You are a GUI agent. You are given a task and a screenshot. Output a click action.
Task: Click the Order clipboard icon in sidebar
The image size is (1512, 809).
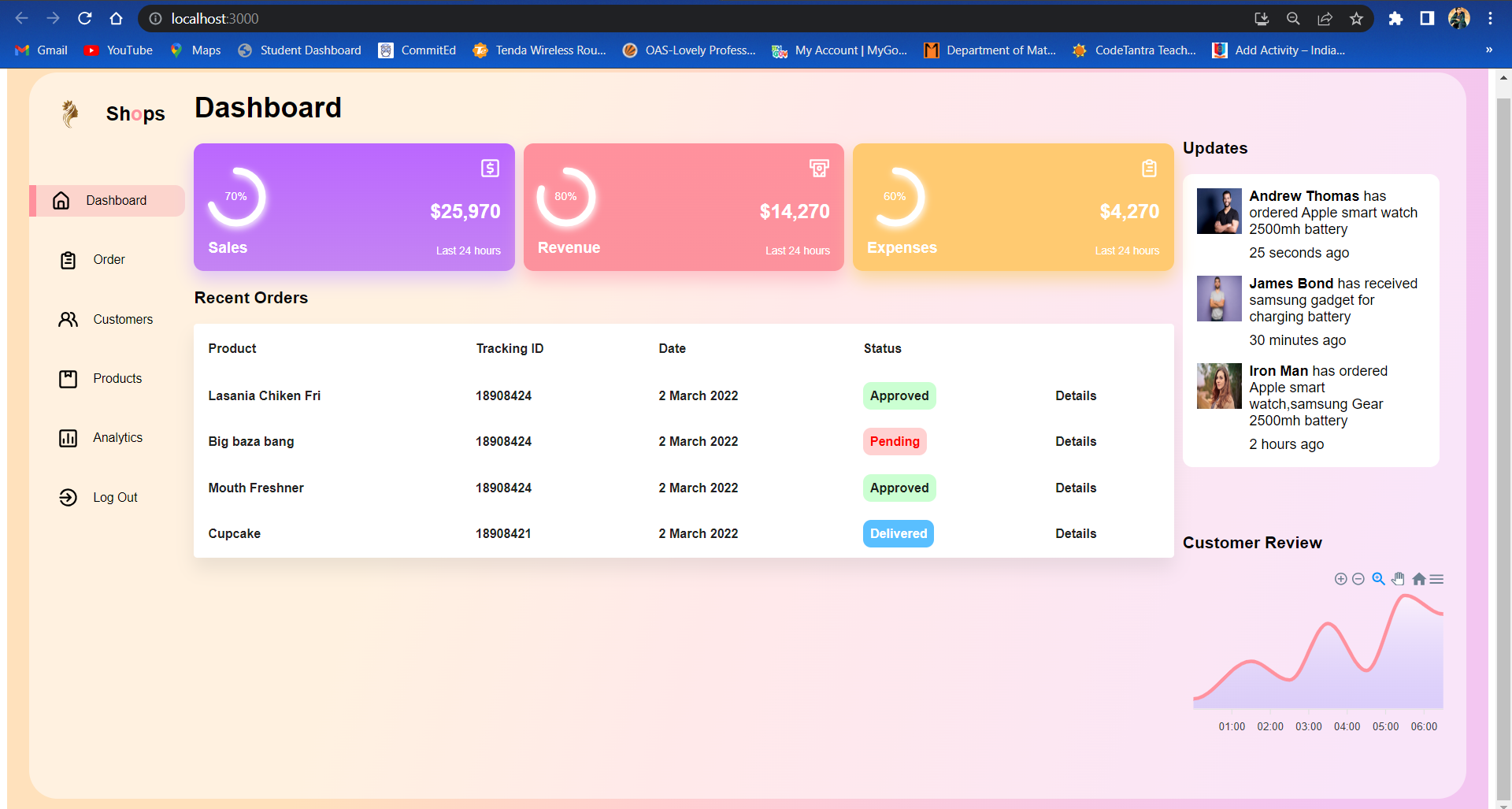tap(69, 259)
